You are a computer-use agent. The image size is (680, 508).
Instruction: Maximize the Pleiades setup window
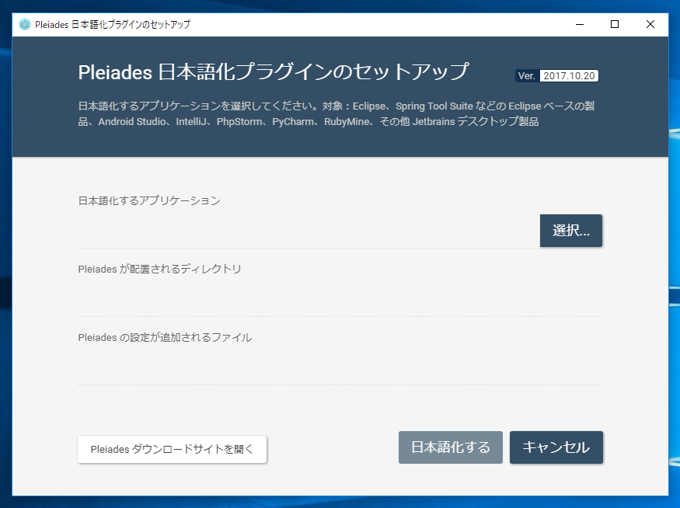[615, 24]
